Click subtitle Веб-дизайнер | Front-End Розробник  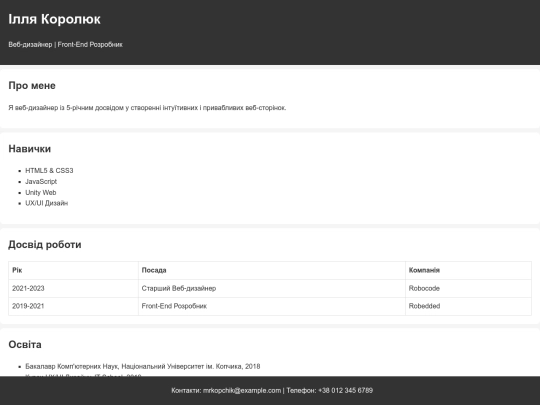click(65, 44)
